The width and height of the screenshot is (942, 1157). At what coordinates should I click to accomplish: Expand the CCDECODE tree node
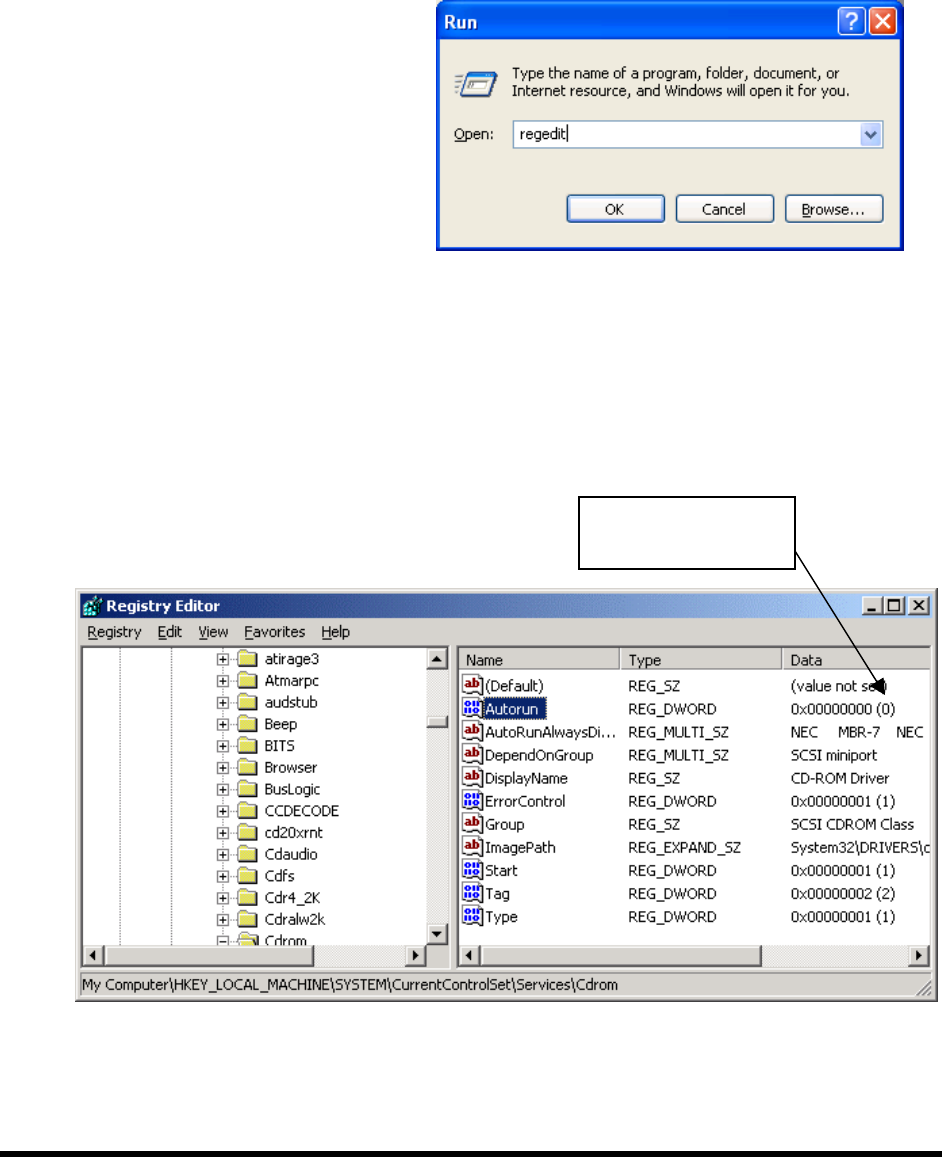point(223,811)
